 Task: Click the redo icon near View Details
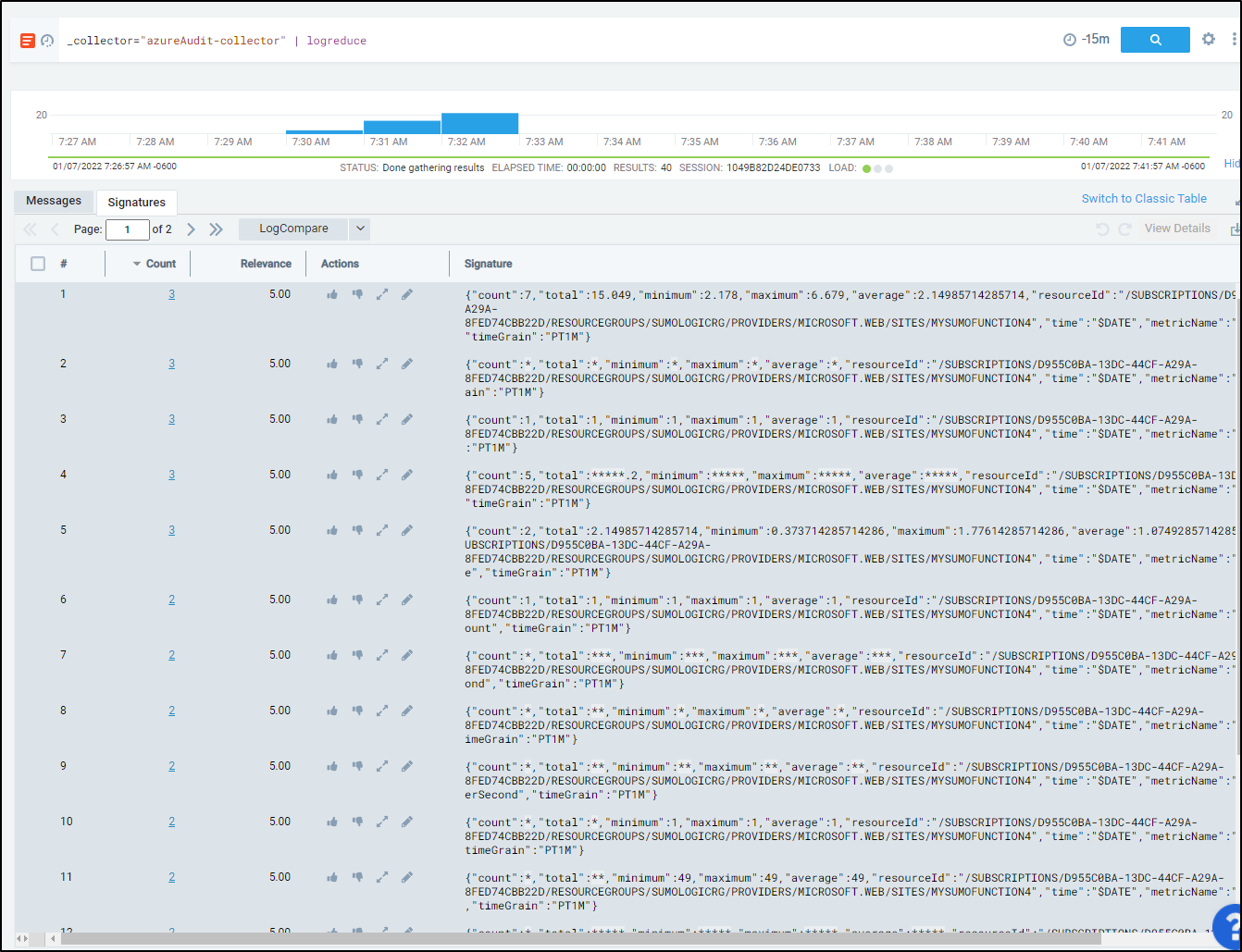[1124, 229]
